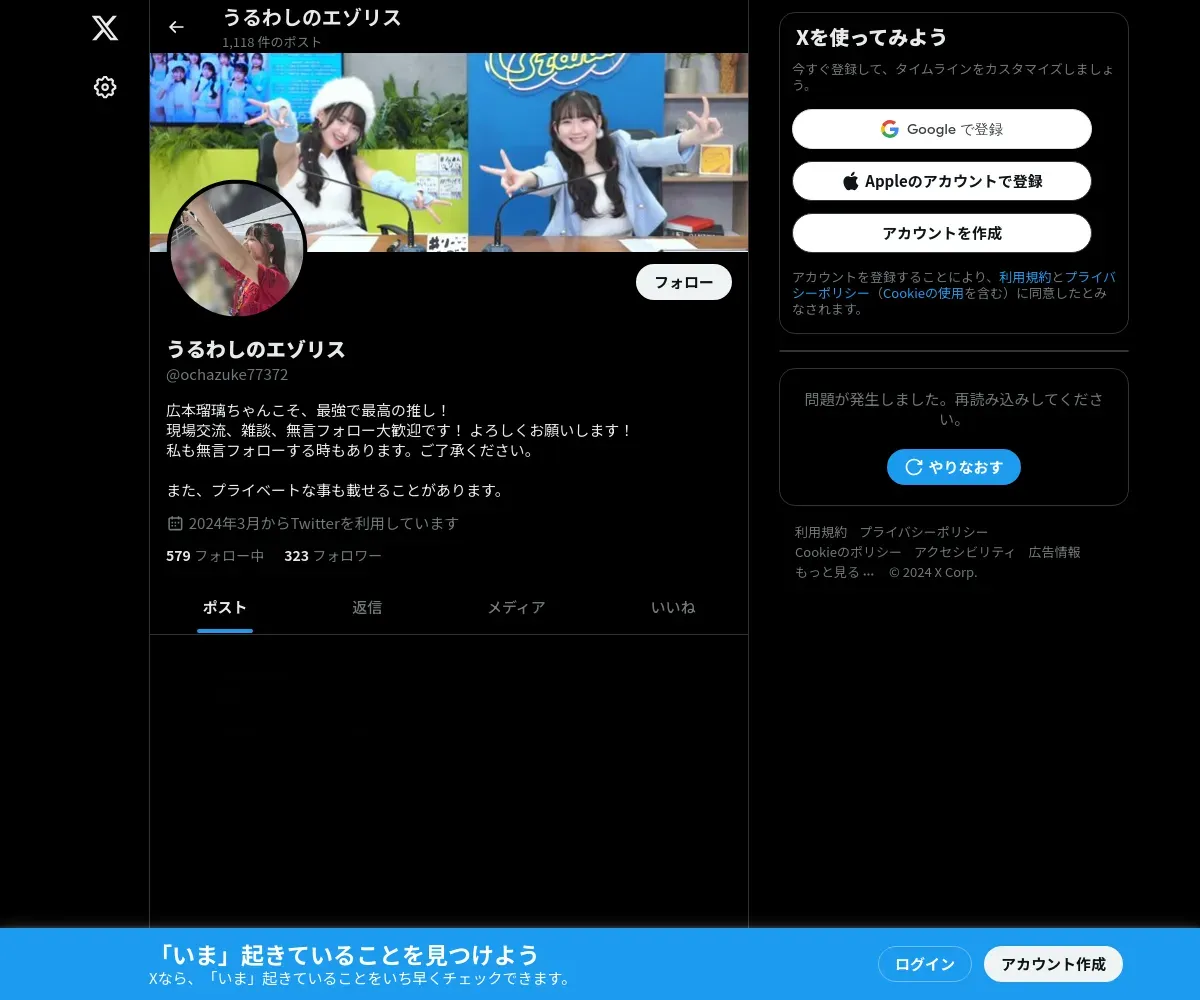Open footer アクセシビリティ link
Image resolution: width=1200 pixels, height=1000 pixels.
pyautogui.click(x=965, y=552)
